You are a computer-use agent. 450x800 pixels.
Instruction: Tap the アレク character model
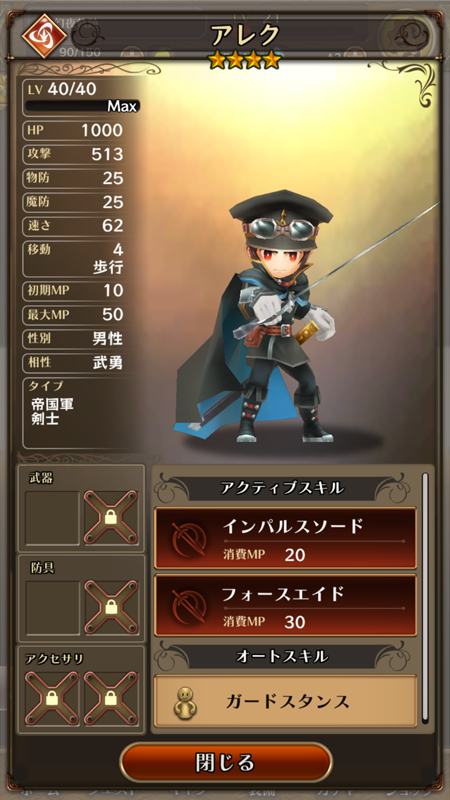(286, 316)
